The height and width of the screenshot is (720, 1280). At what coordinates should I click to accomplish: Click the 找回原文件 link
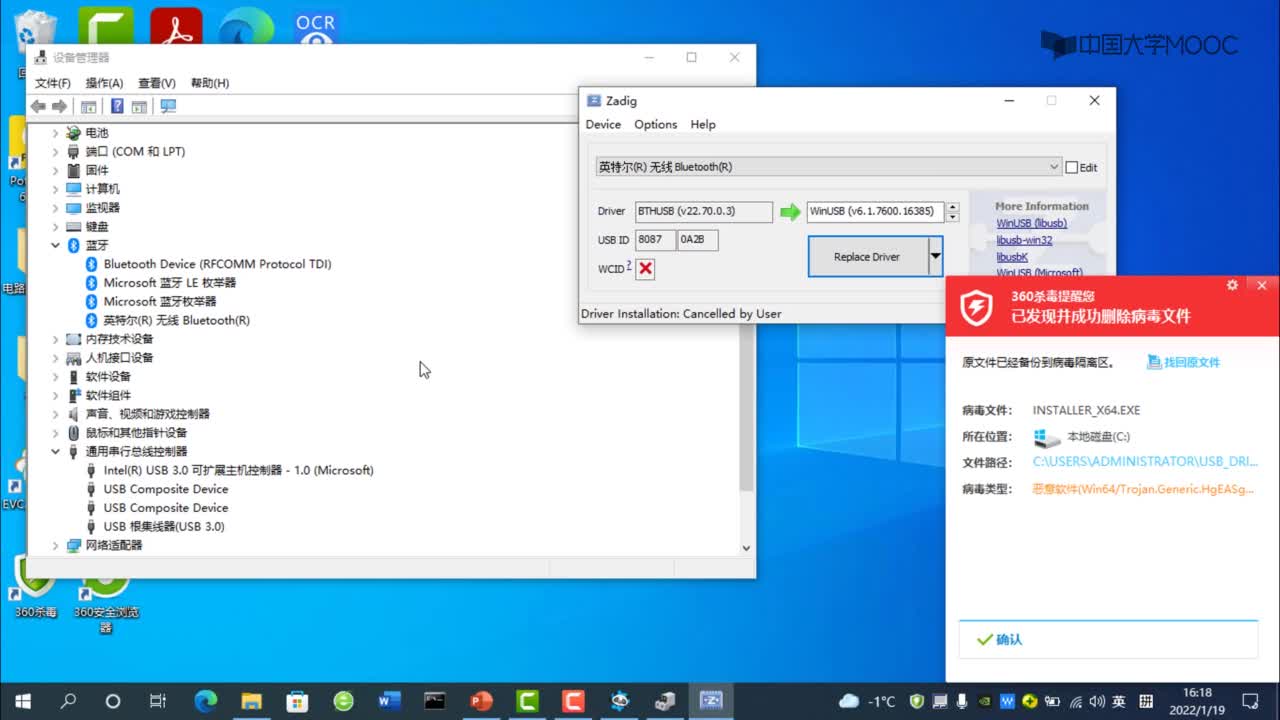[x=1184, y=362]
